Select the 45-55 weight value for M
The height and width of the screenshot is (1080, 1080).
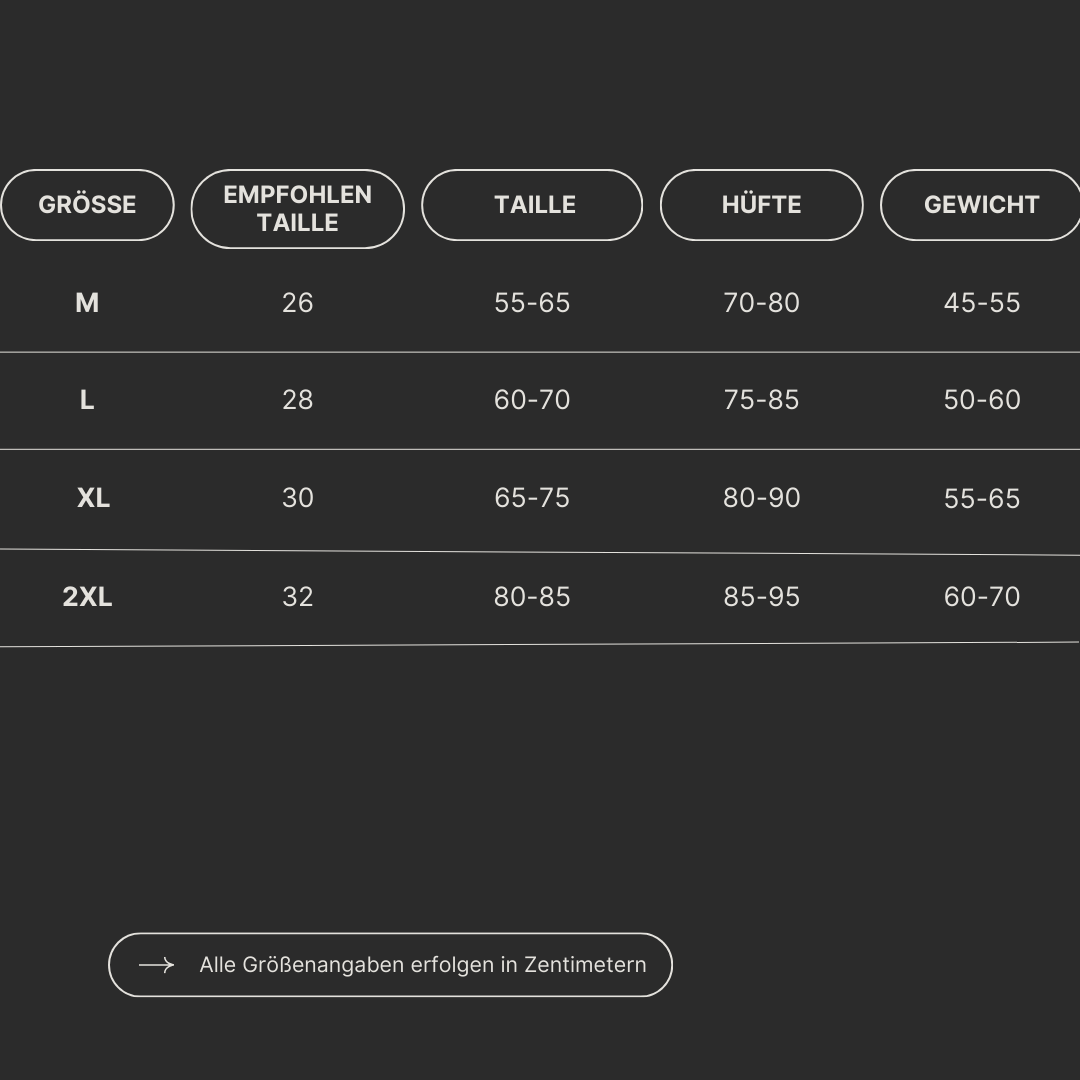(x=982, y=303)
